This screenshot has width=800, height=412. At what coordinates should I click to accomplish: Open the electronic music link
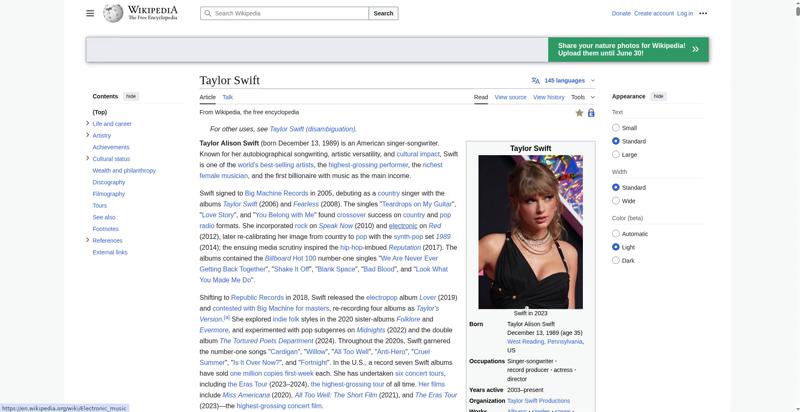click(403, 226)
